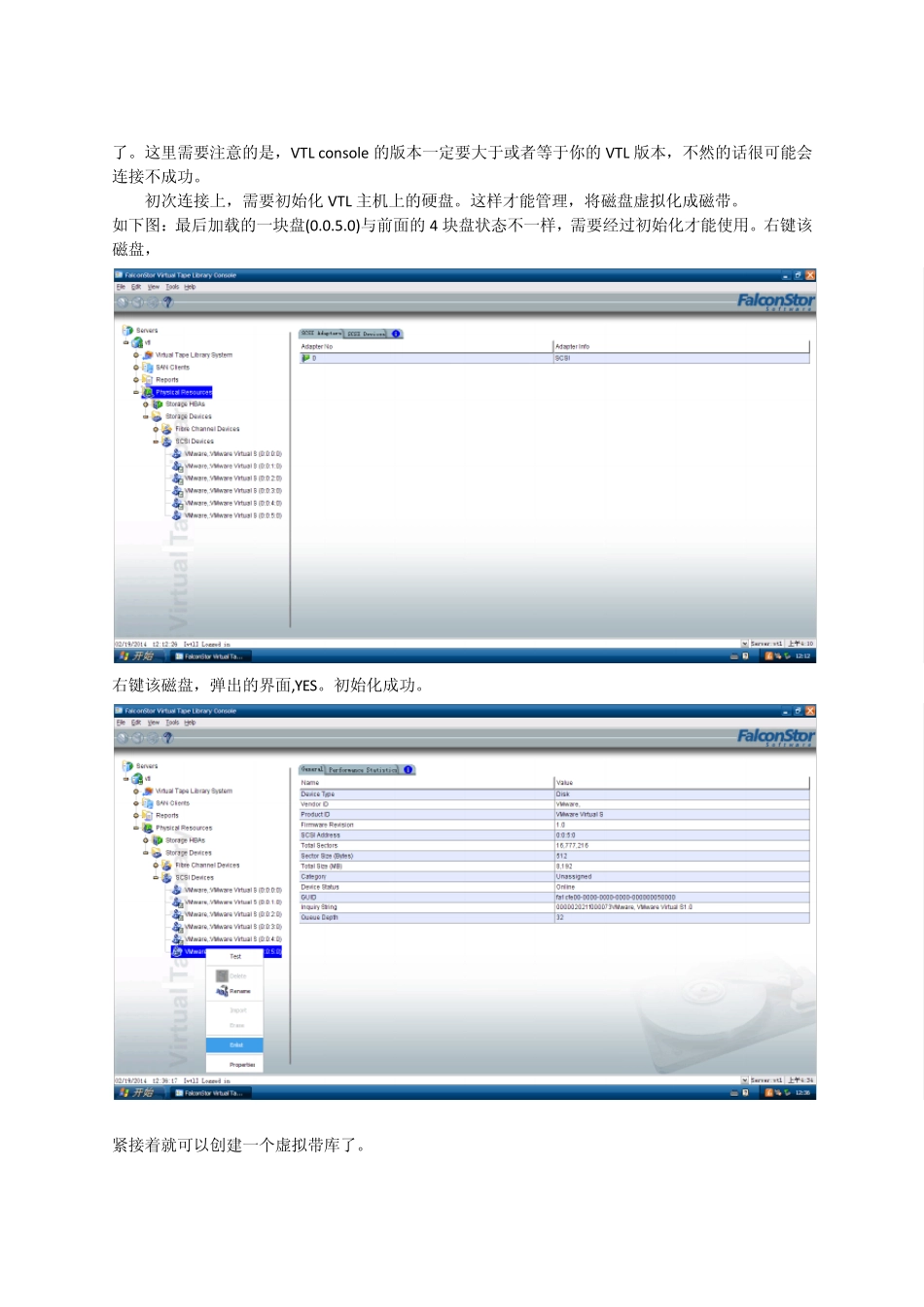The image size is (924, 1307).
Task: Click the 'SCSI' adapter info cell
Action: click(681, 358)
